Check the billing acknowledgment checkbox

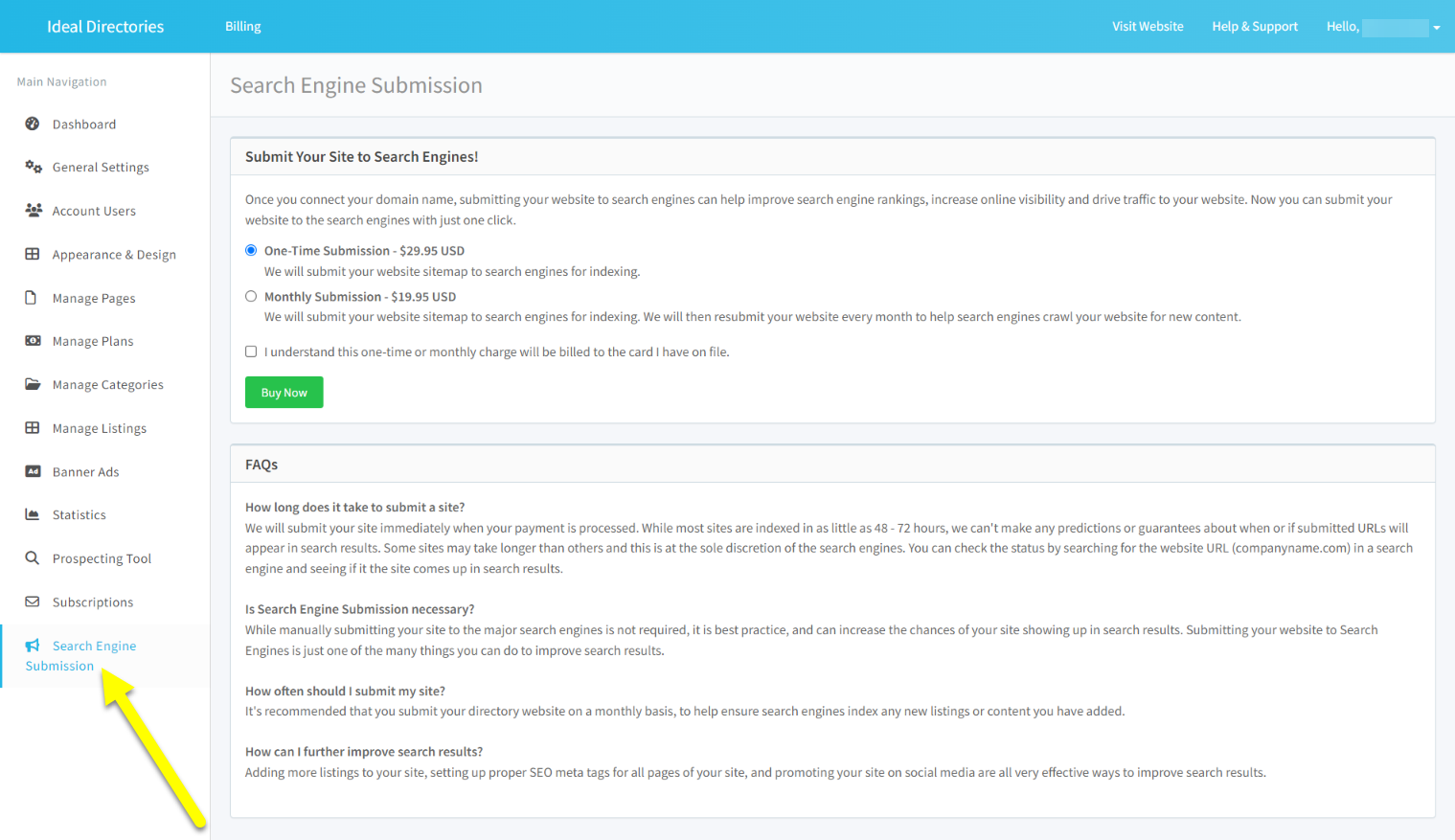click(x=251, y=352)
